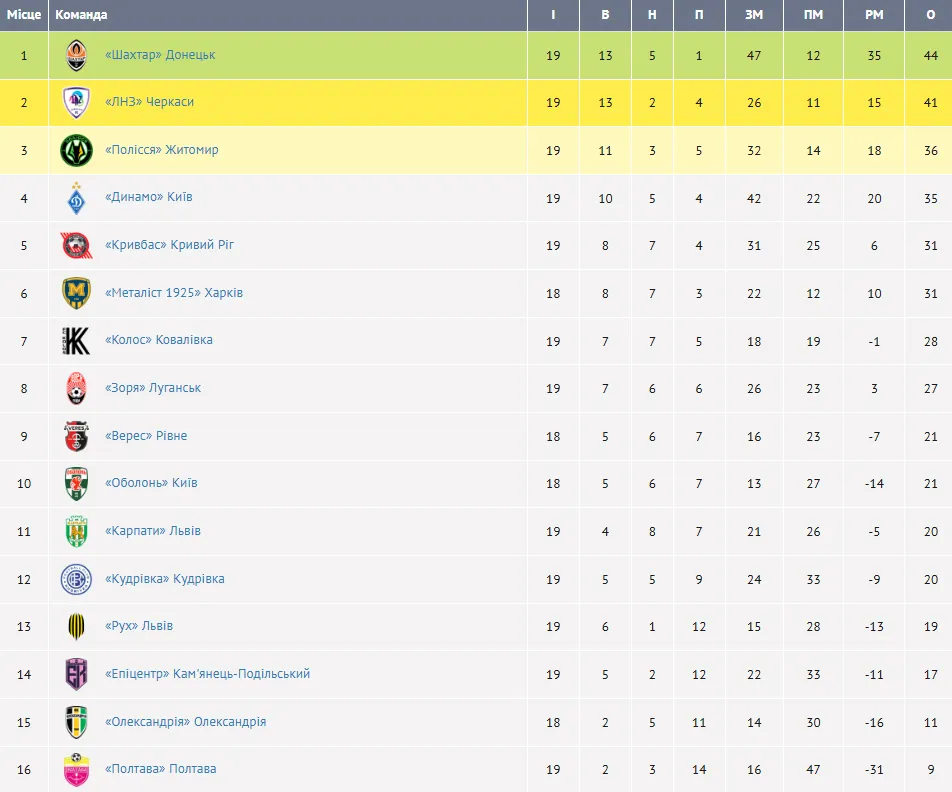Viewport: 952px width, 792px height.
Task: Follow the «Кудрівка» Кудрівка link
Action: point(164,579)
